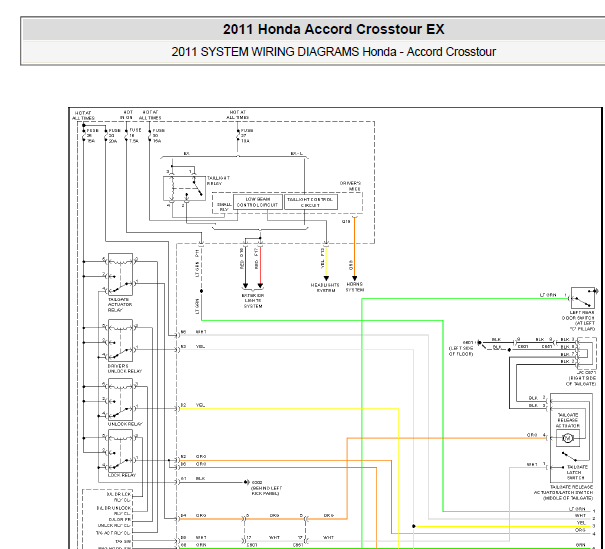
Task: Click the black arrowhead above HORNS SYSTEM
Action: [x=355, y=278]
